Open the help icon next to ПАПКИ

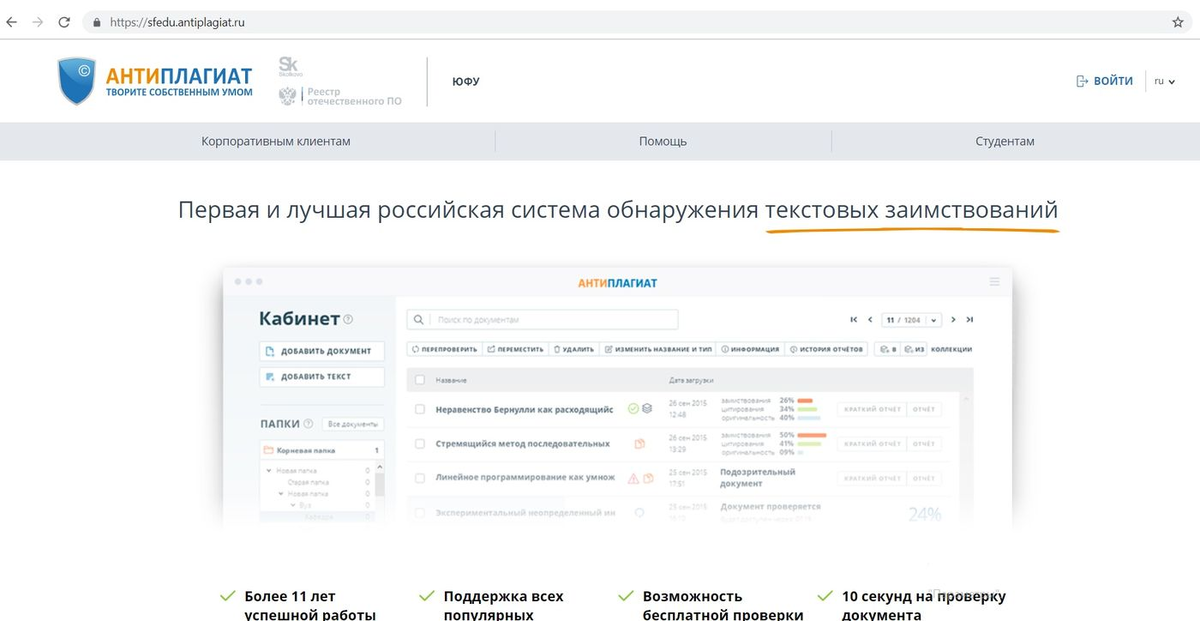tap(308, 424)
